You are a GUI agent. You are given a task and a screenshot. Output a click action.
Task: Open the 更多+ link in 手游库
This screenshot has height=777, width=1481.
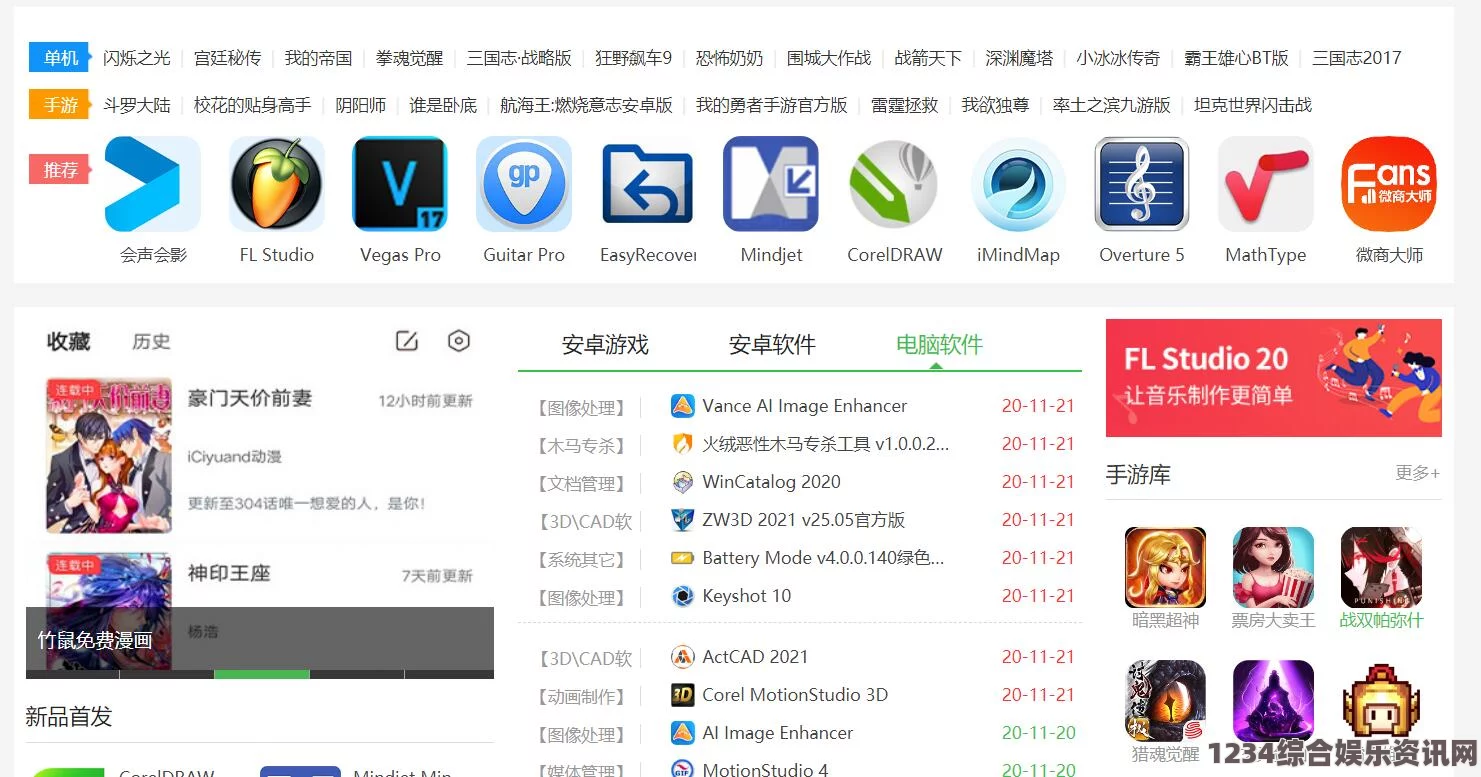point(1418,473)
